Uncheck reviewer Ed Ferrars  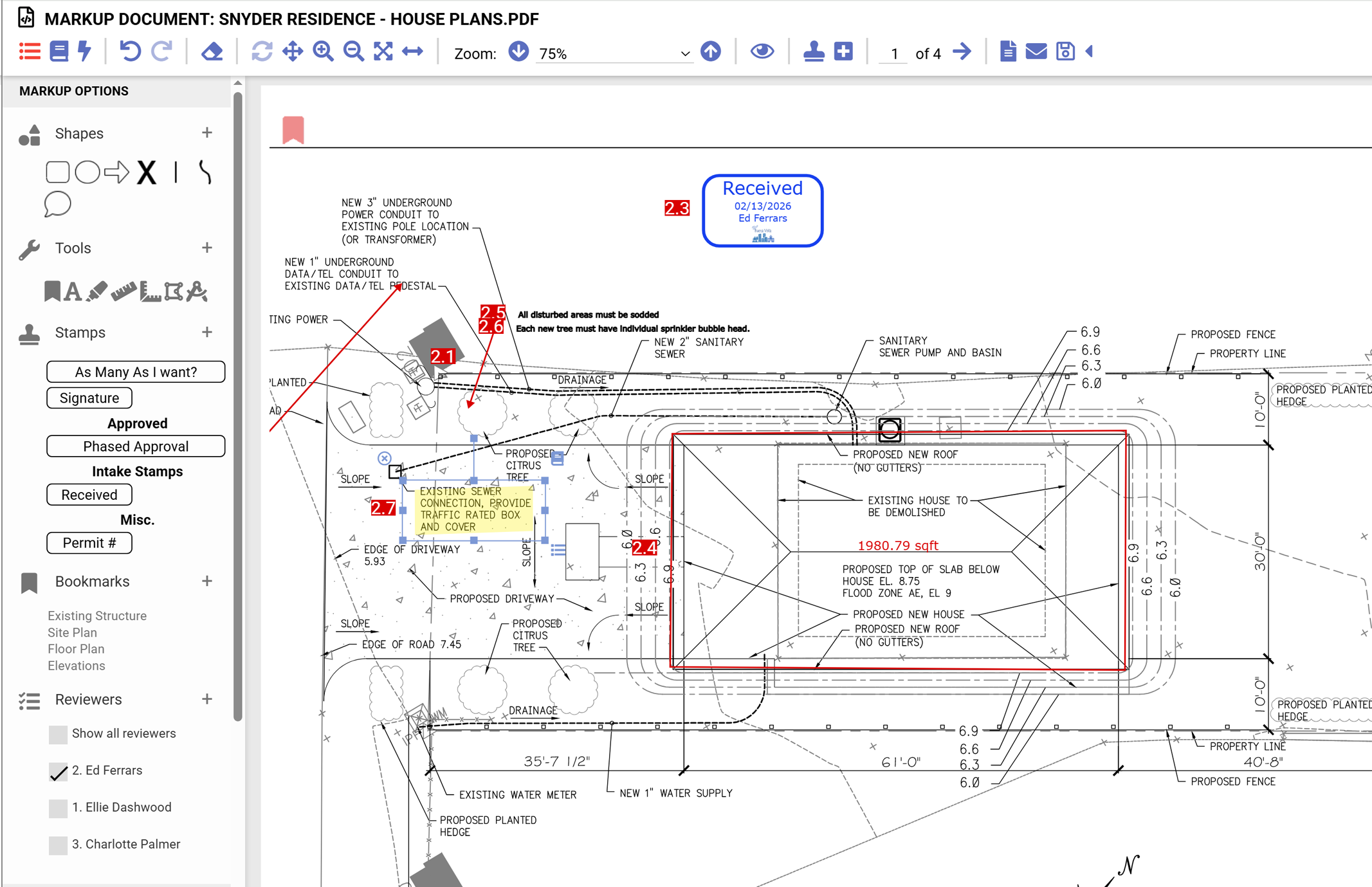pyautogui.click(x=58, y=771)
